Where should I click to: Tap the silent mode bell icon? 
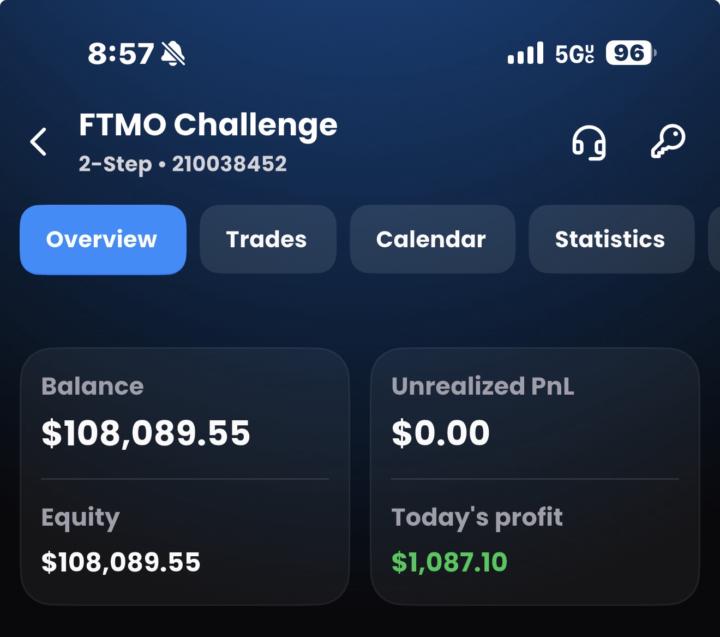[174, 54]
